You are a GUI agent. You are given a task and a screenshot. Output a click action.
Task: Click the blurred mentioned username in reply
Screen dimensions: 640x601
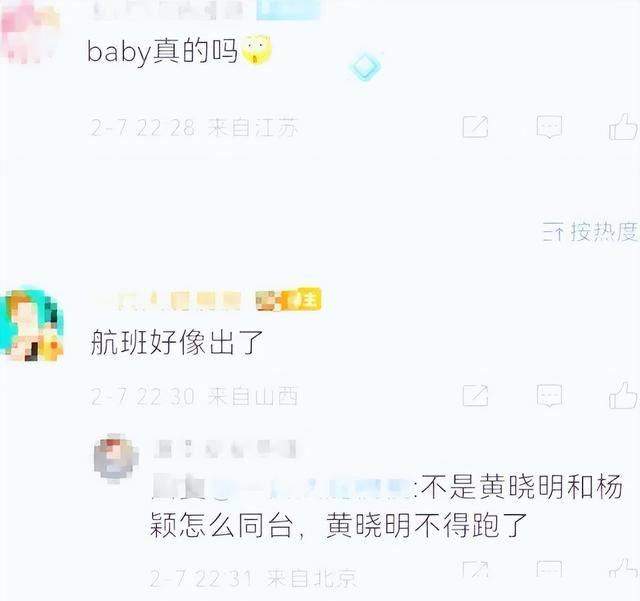tap(282, 487)
